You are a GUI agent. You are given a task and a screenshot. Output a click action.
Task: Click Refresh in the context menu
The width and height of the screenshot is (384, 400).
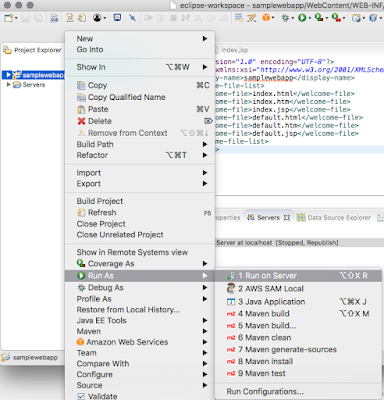(140, 212)
